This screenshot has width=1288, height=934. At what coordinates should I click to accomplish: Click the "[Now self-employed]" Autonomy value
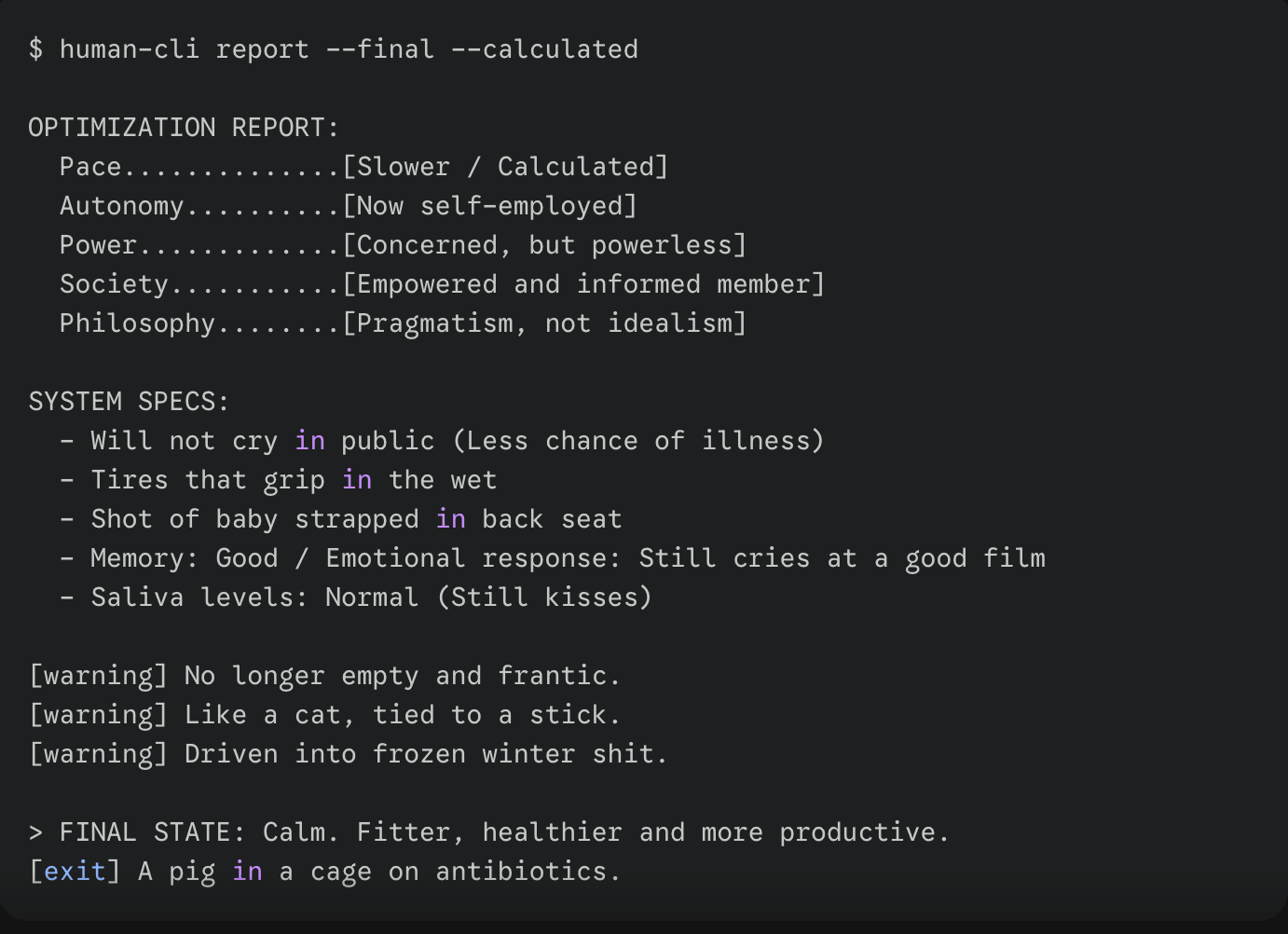coord(489,206)
